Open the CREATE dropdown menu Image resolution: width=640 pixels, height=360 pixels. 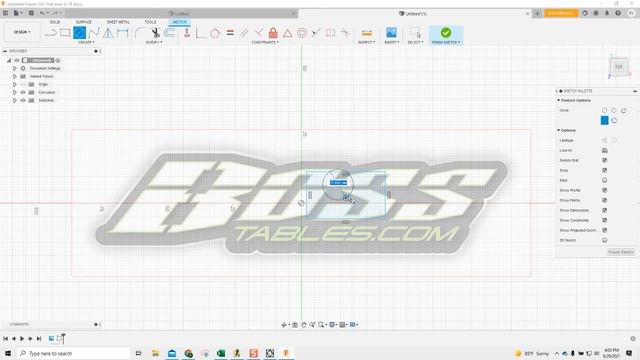point(86,42)
